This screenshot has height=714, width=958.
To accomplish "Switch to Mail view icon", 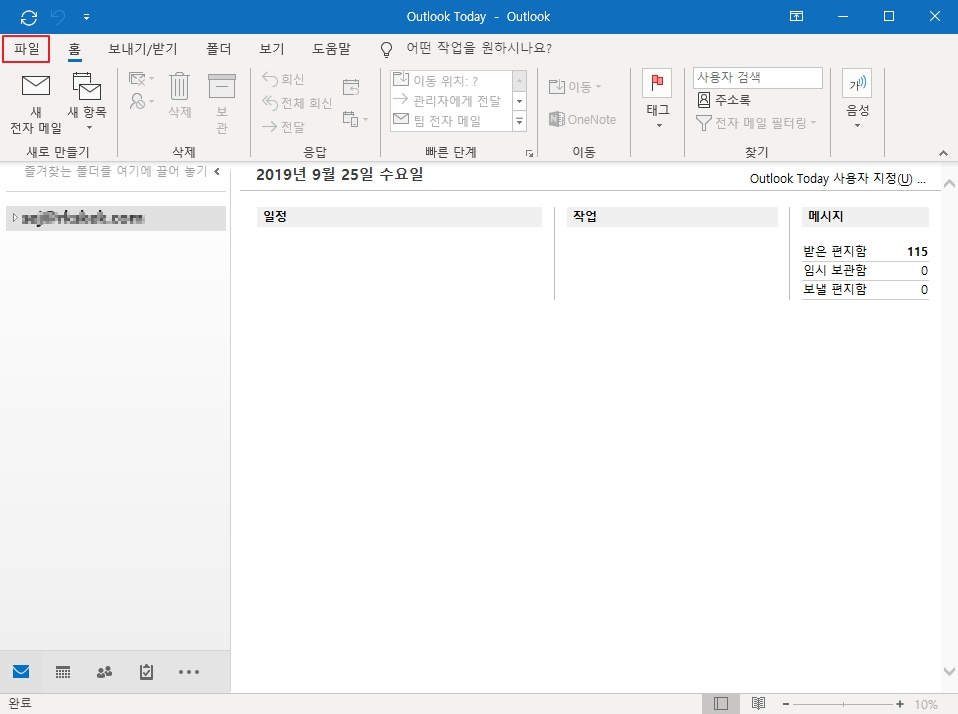I will tap(21, 672).
